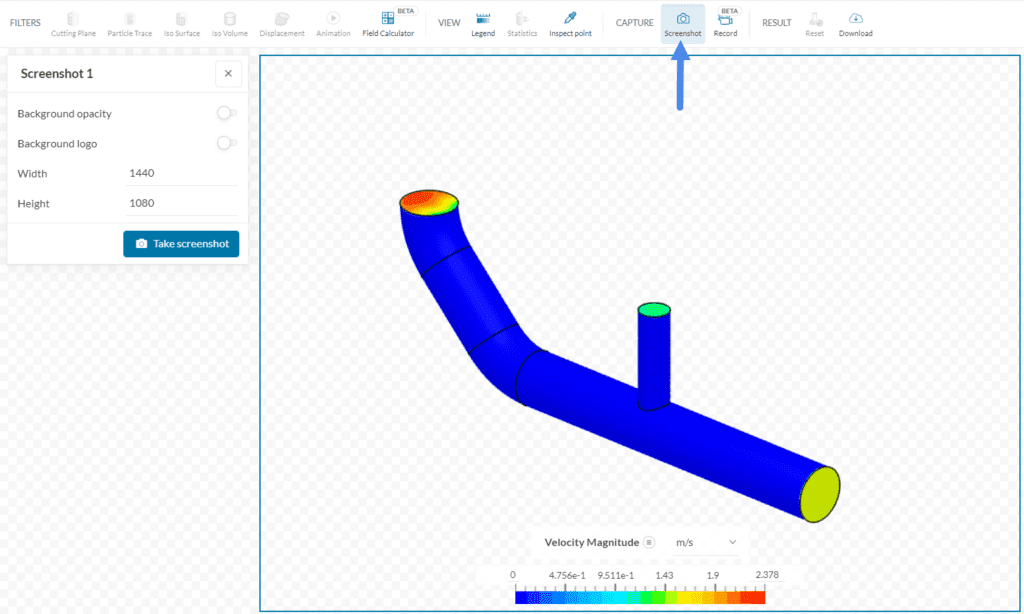
Task: Enable Background opacity
Action: click(x=226, y=113)
